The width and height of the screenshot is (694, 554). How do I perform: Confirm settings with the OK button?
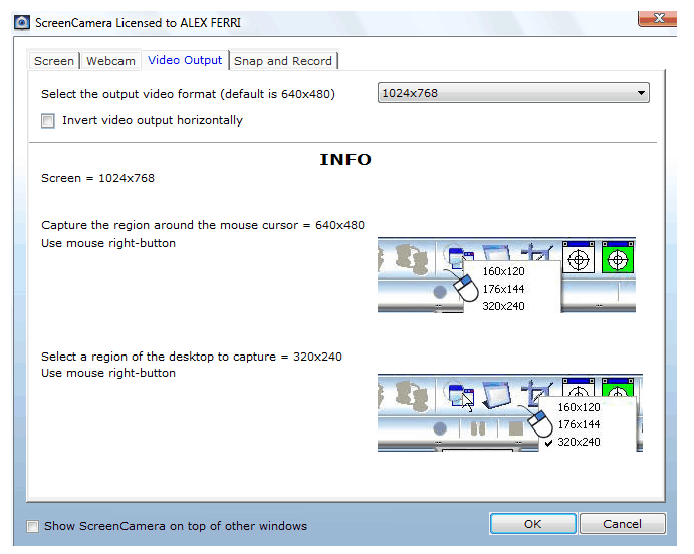point(533,524)
